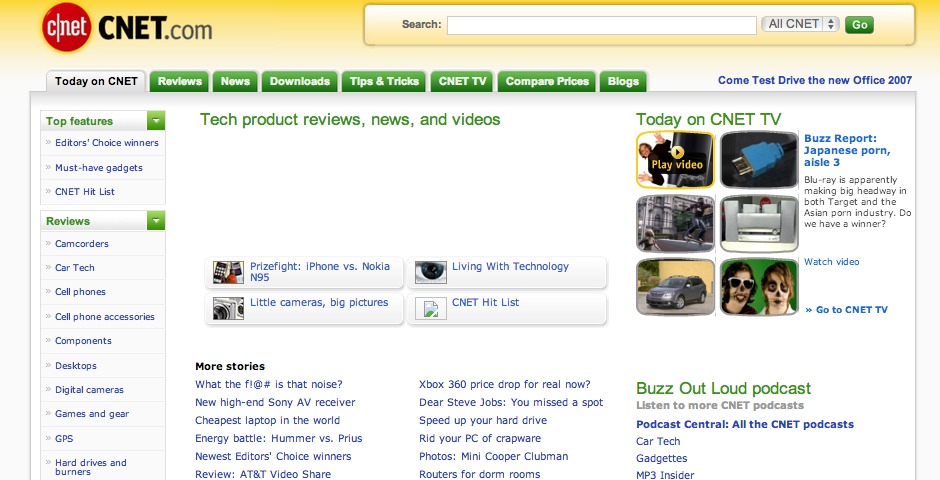
Task: Open the Cell phones reviews link
Action: coord(80,292)
